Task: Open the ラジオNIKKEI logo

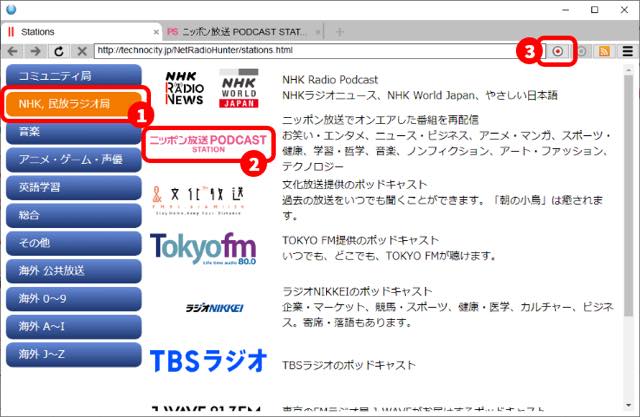Action: (x=214, y=308)
